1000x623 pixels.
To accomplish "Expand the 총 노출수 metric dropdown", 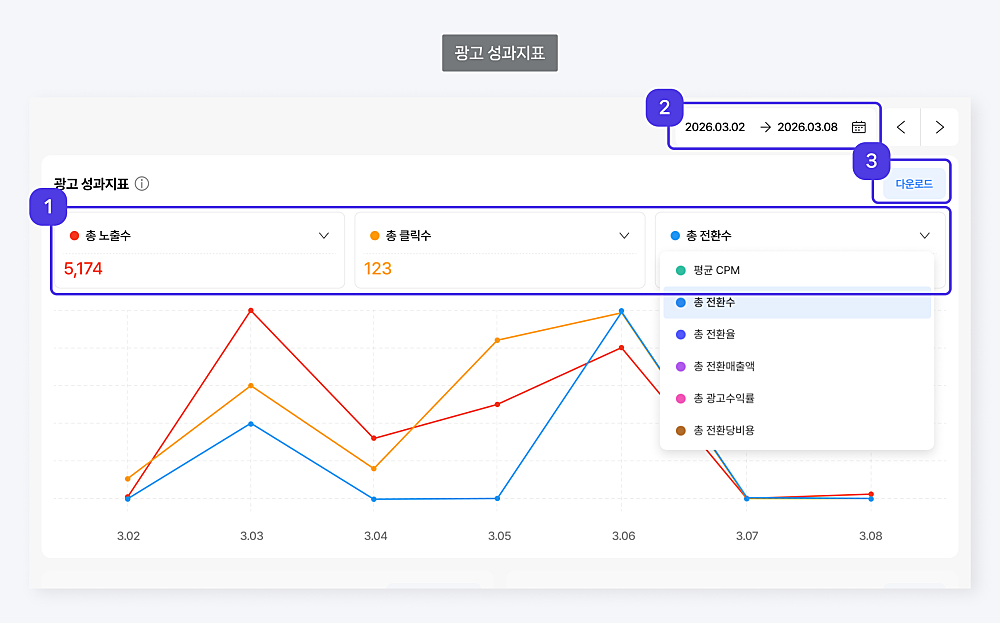I will pyautogui.click(x=324, y=236).
